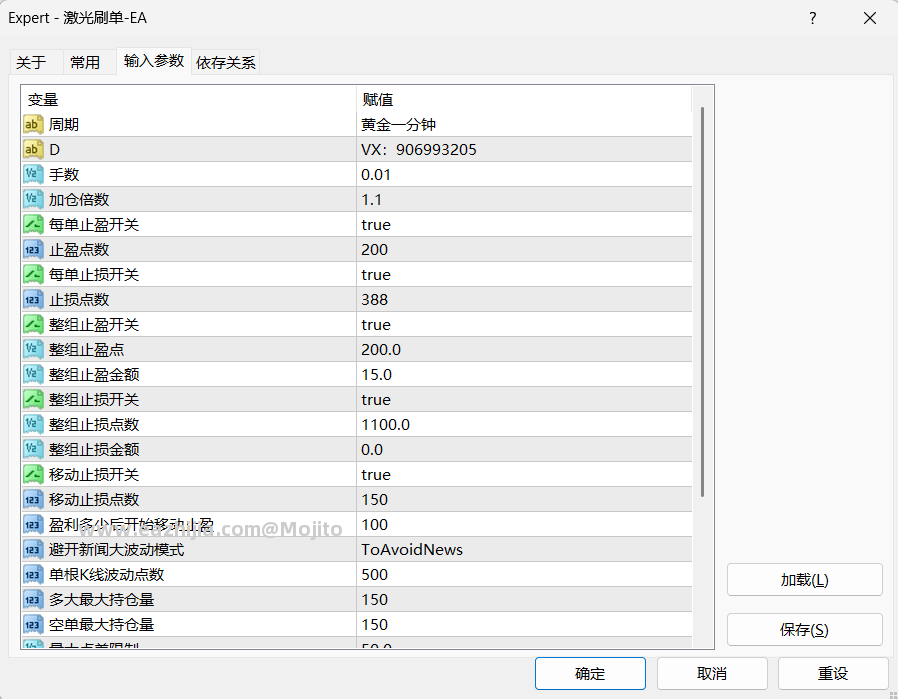This screenshot has width=898, height=699.
Task: Toggle the true value of 每单止盈开关
Action: point(524,224)
